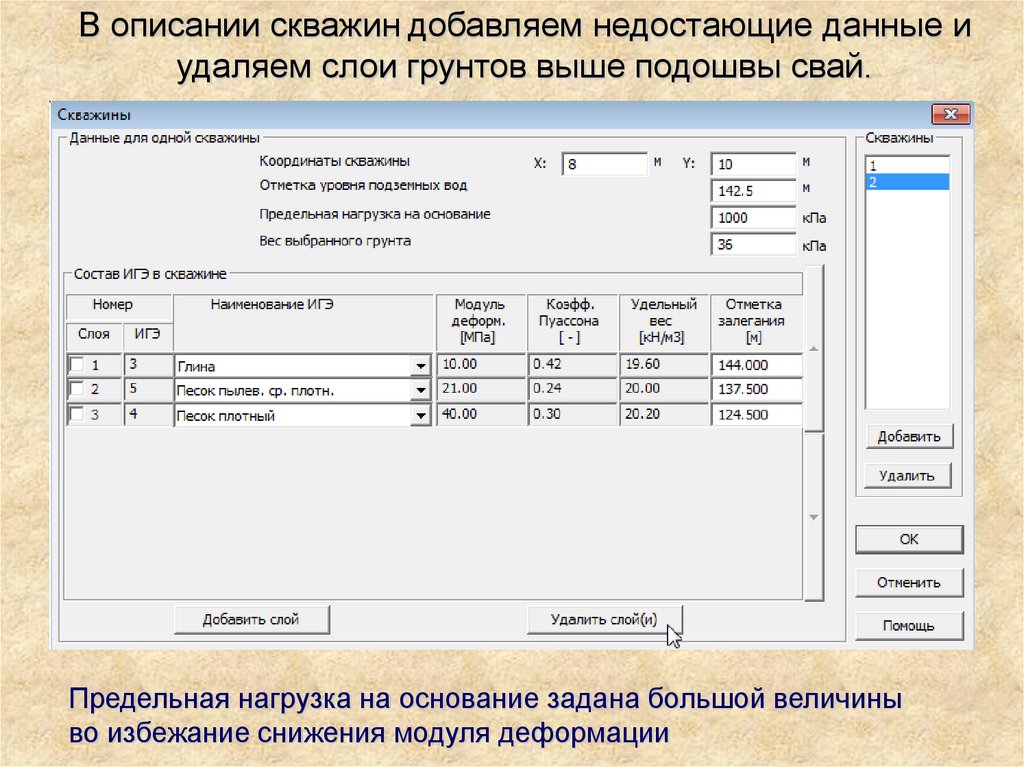This screenshot has height=767, width=1024.
Task: Click Poisson coefficient cell 0.24
Action: 573,389
